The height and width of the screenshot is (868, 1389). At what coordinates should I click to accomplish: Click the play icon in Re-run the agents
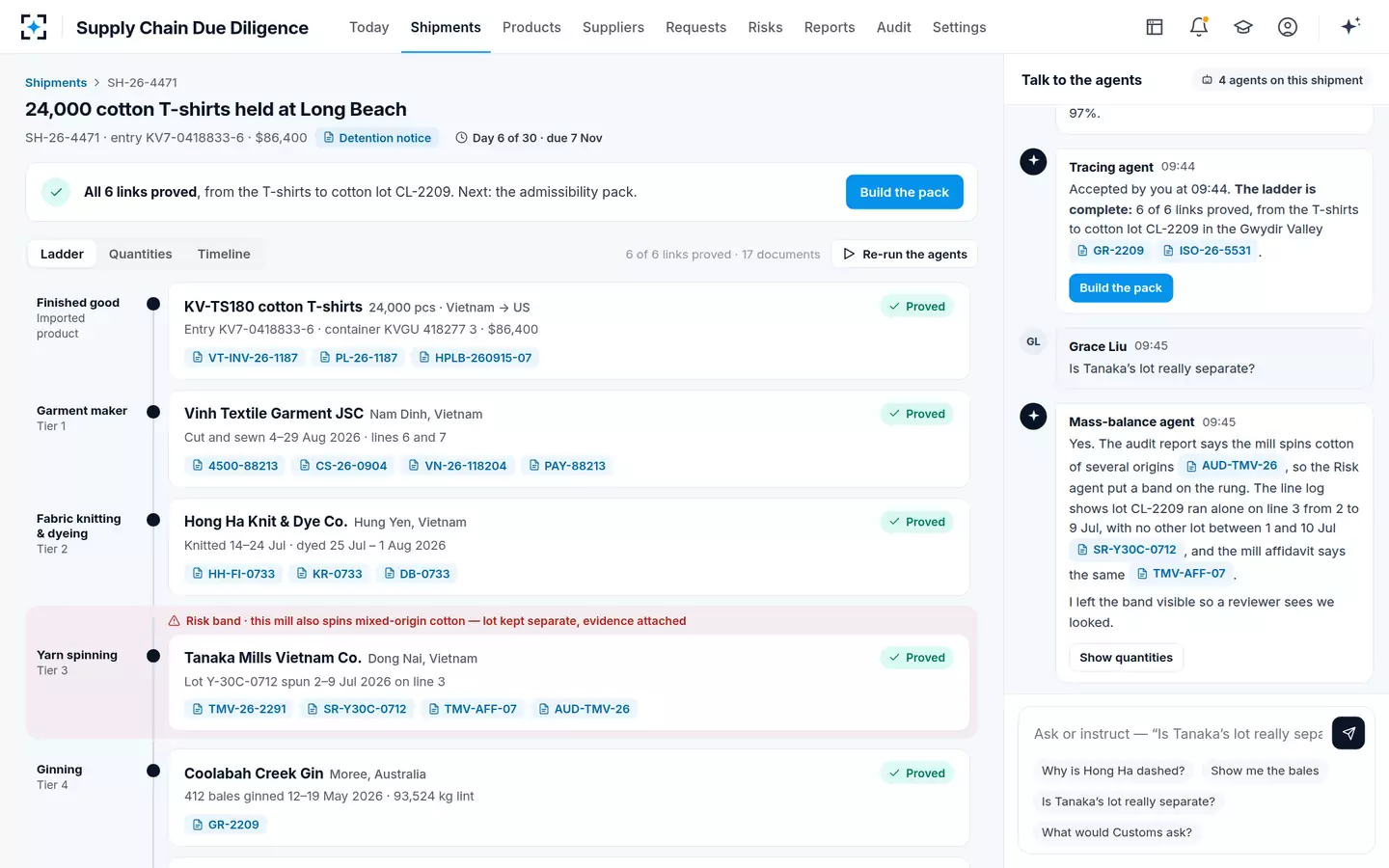click(849, 254)
